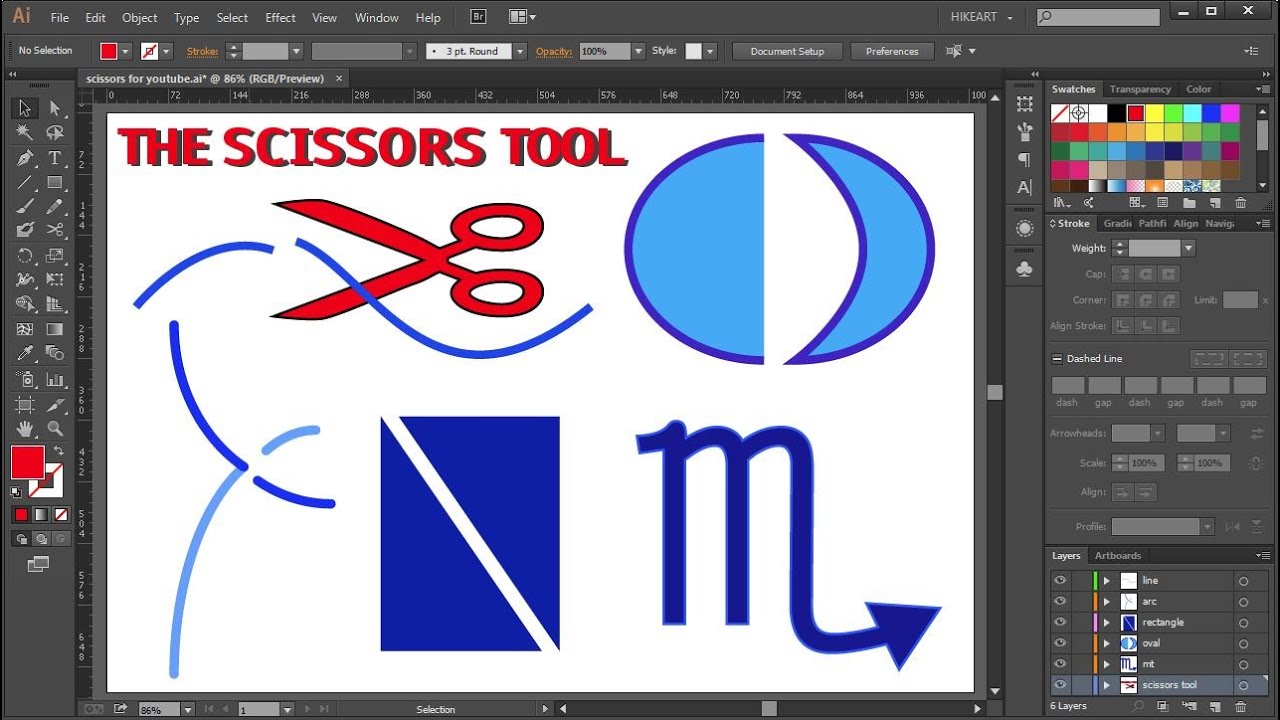Open the Effect menu
The image size is (1280, 720).
[280, 18]
